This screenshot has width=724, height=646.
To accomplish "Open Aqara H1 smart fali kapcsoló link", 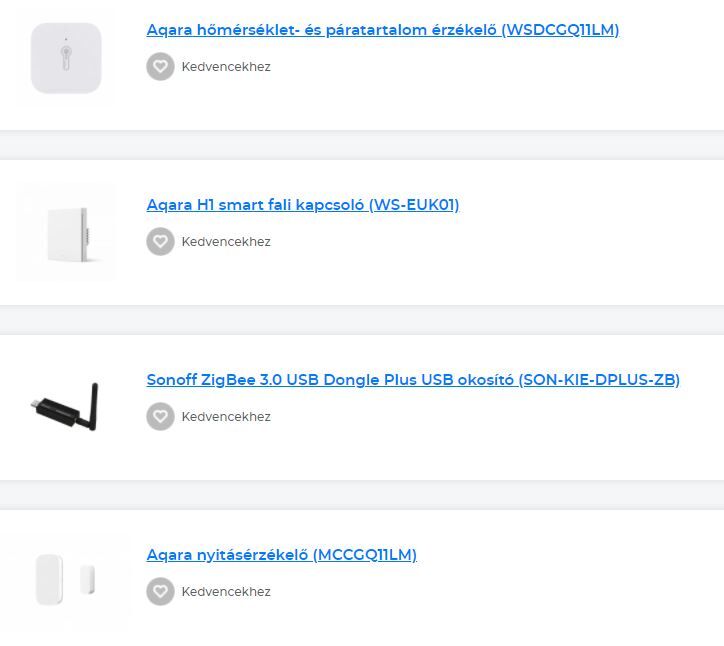I will pos(302,205).
